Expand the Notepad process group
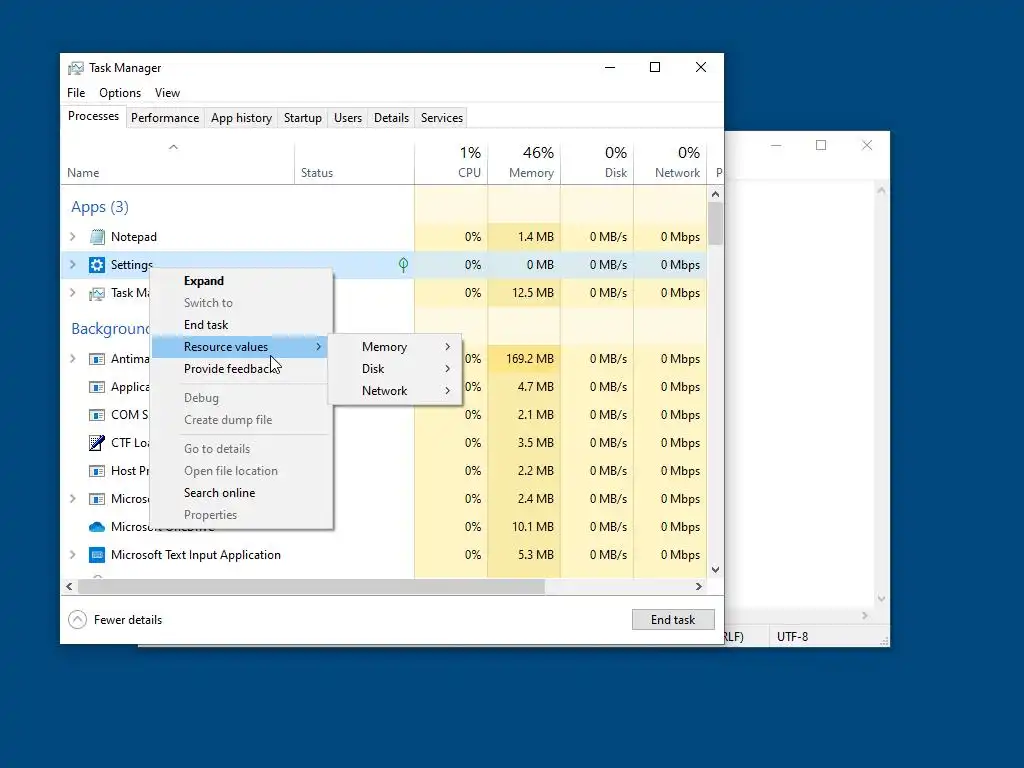Viewport: 1024px width, 768px height. [x=72, y=237]
